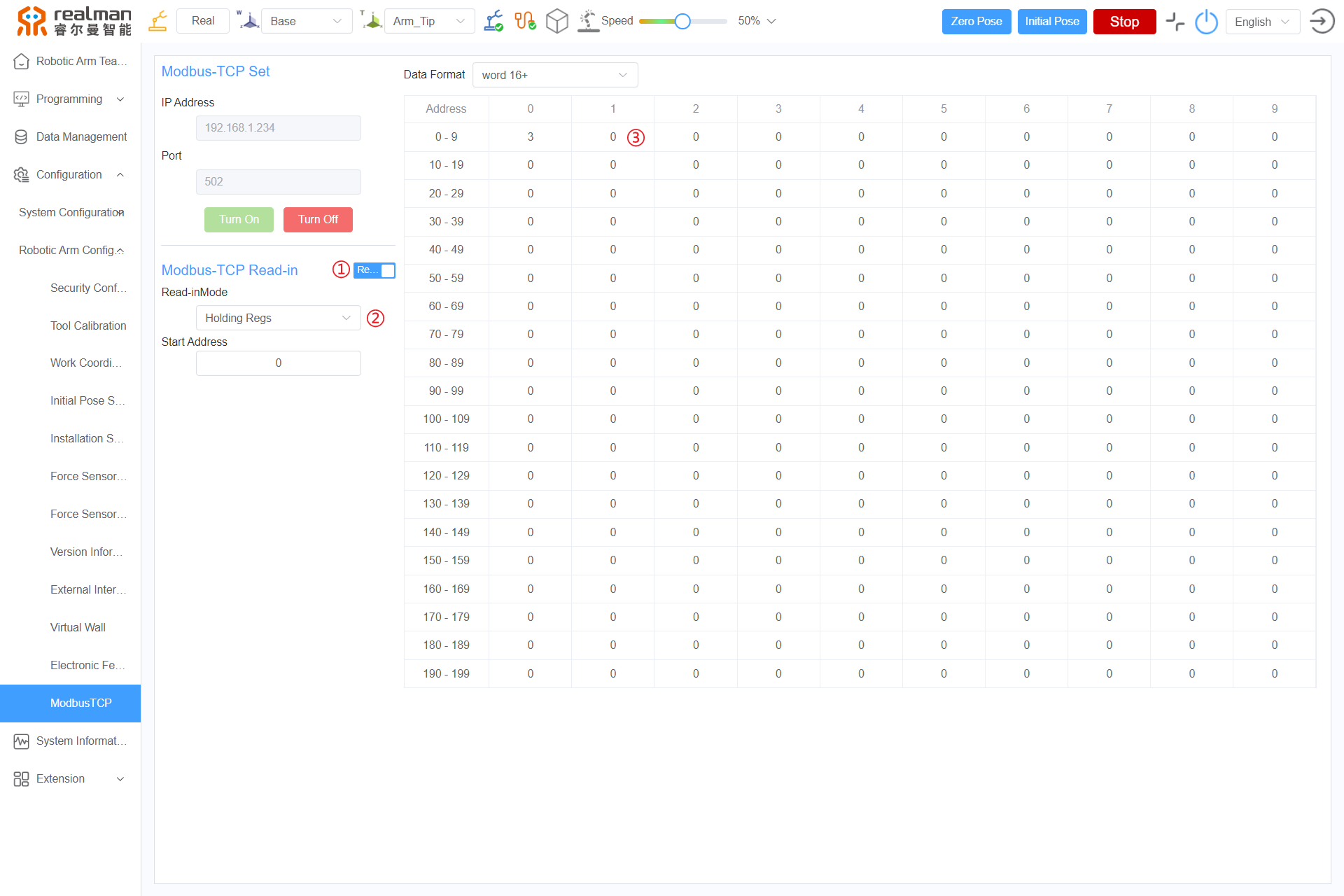Click the logout arrow icon

[1322, 21]
